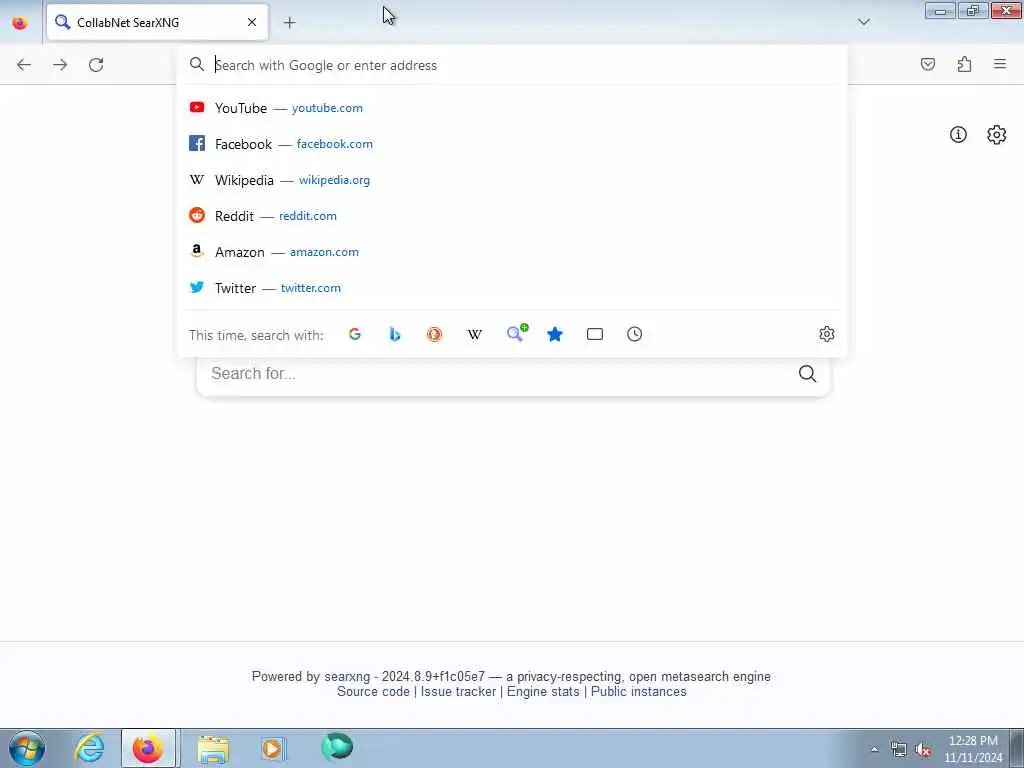Screen dimensions: 1024x768
Task: Open the Save to Pocket button
Action: [x=928, y=64]
